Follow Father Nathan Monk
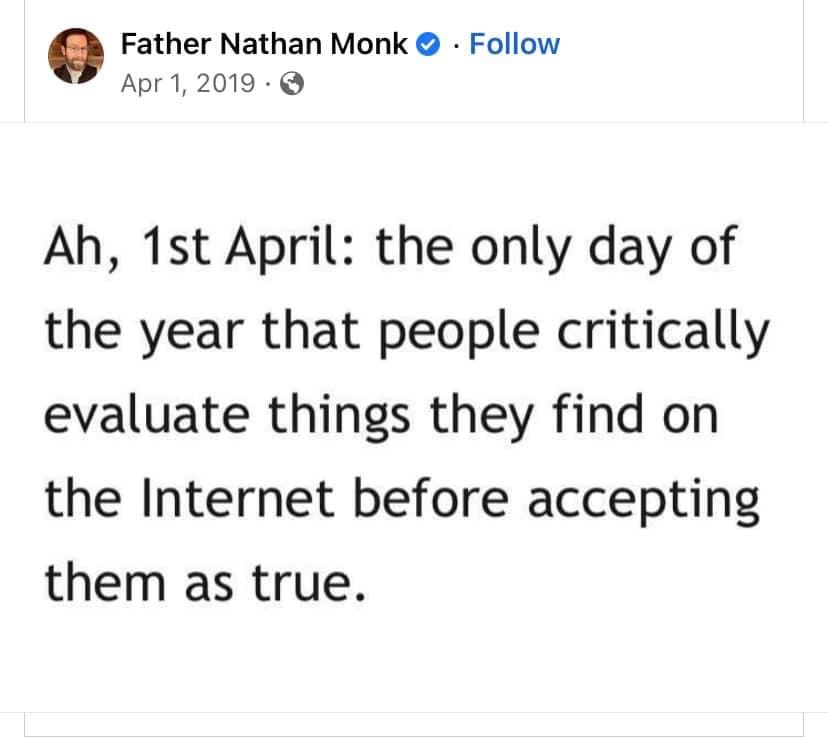 point(514,44)
